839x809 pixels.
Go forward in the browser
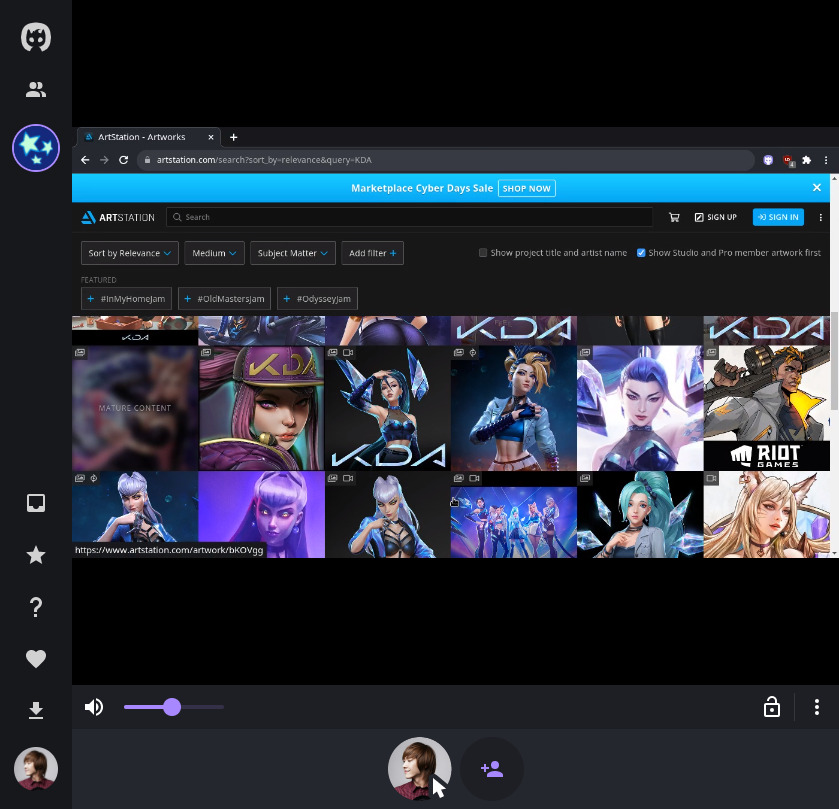pyautogui.click(x=104, y=160)
